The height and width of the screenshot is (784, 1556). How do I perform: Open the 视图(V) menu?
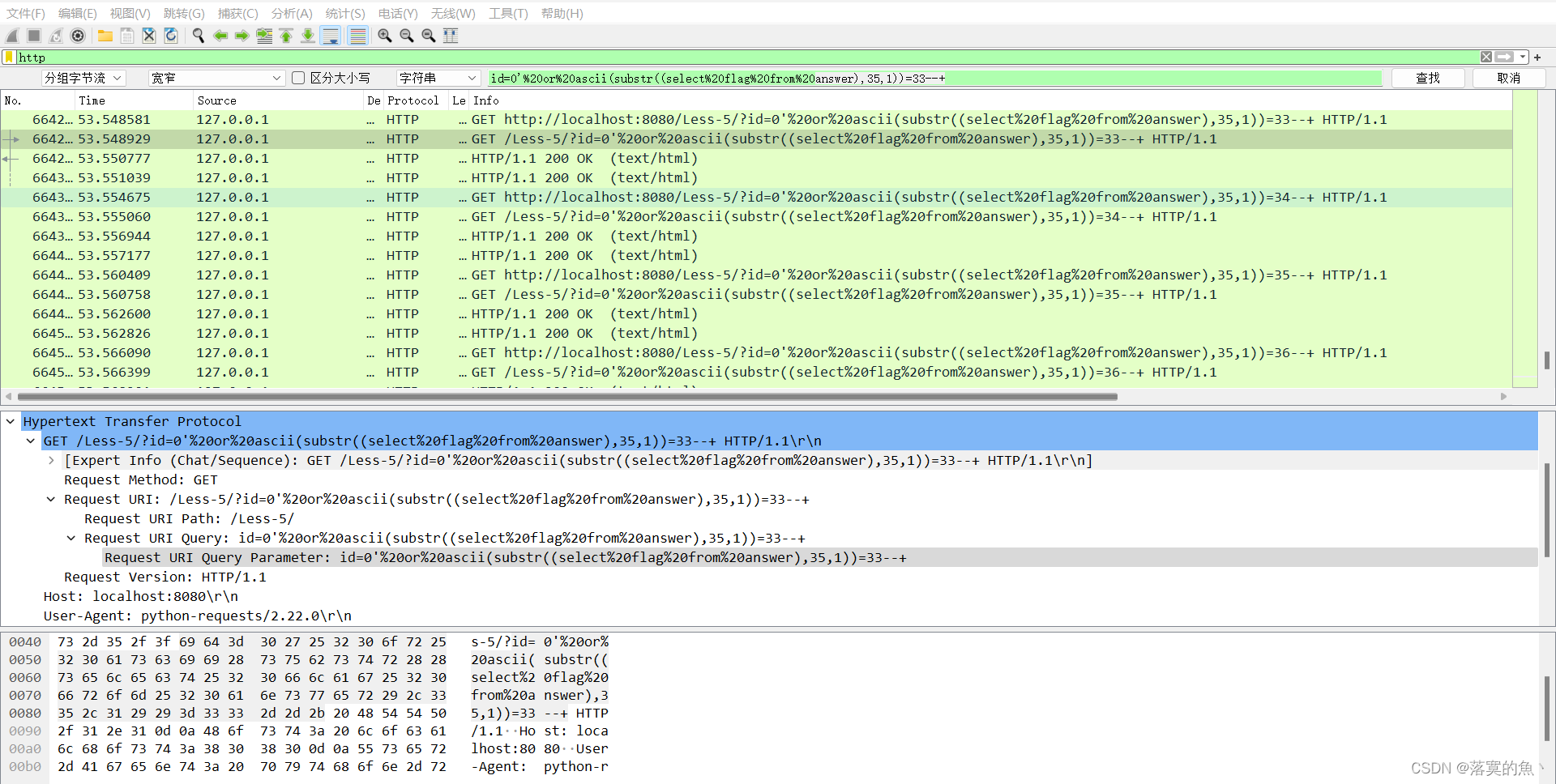(x=130, y=13)
